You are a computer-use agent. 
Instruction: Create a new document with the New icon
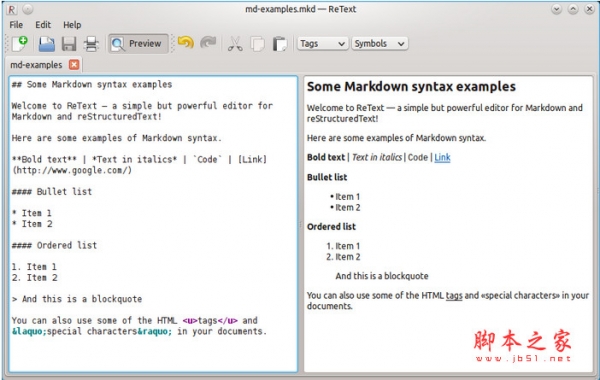point(20,43)
